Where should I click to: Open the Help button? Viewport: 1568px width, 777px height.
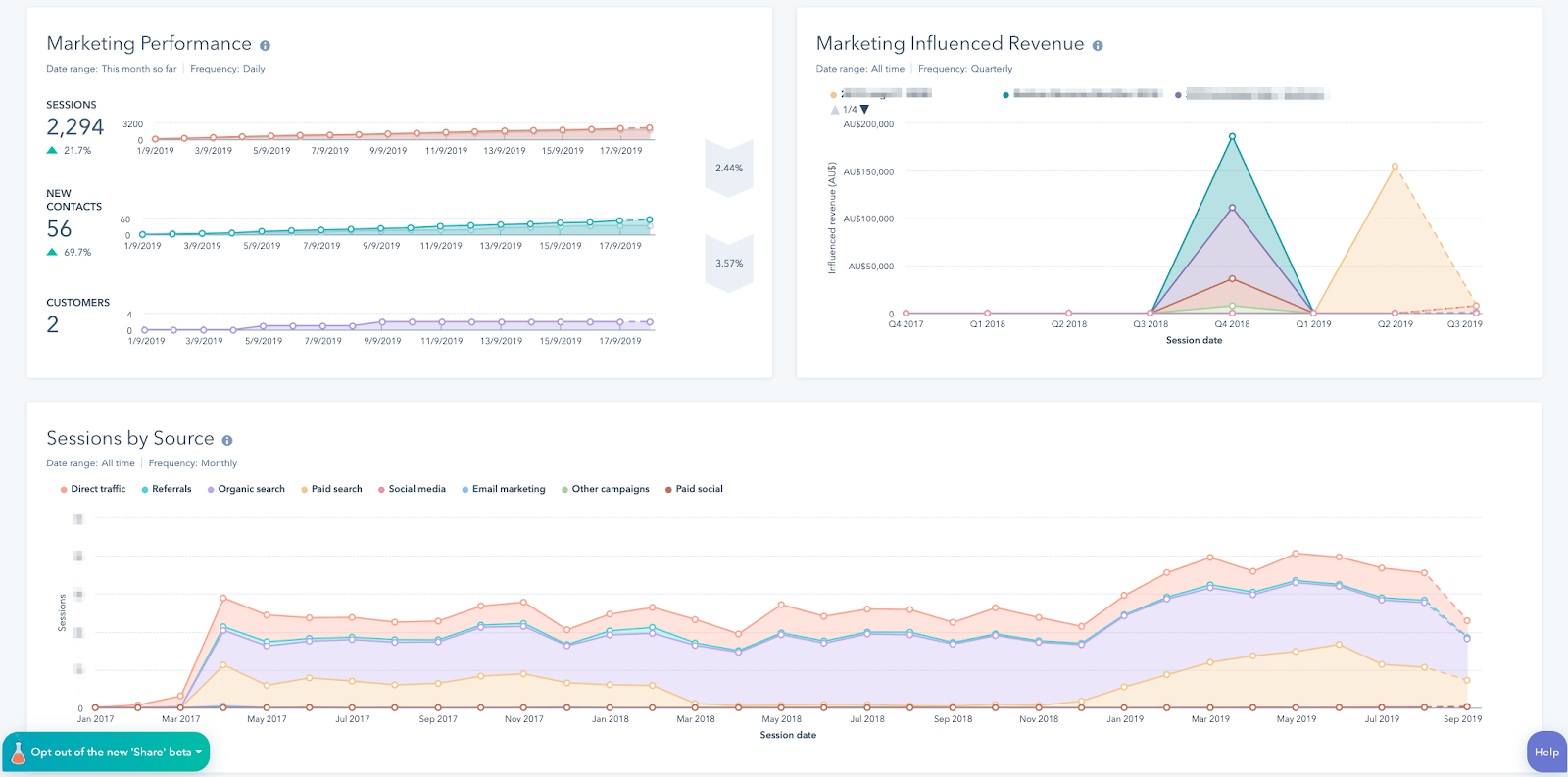point(1546,753)
